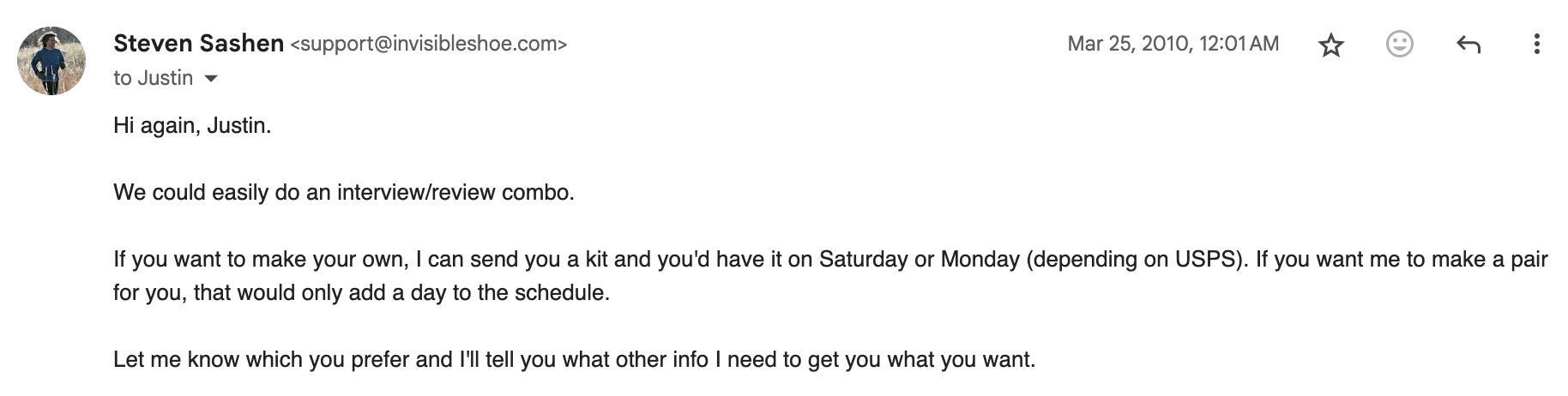Expand recipient details arrow beside 'to Justin'
Viewport: 1568px width, 396px height.
pyautogui.click(x=211, y=79)
